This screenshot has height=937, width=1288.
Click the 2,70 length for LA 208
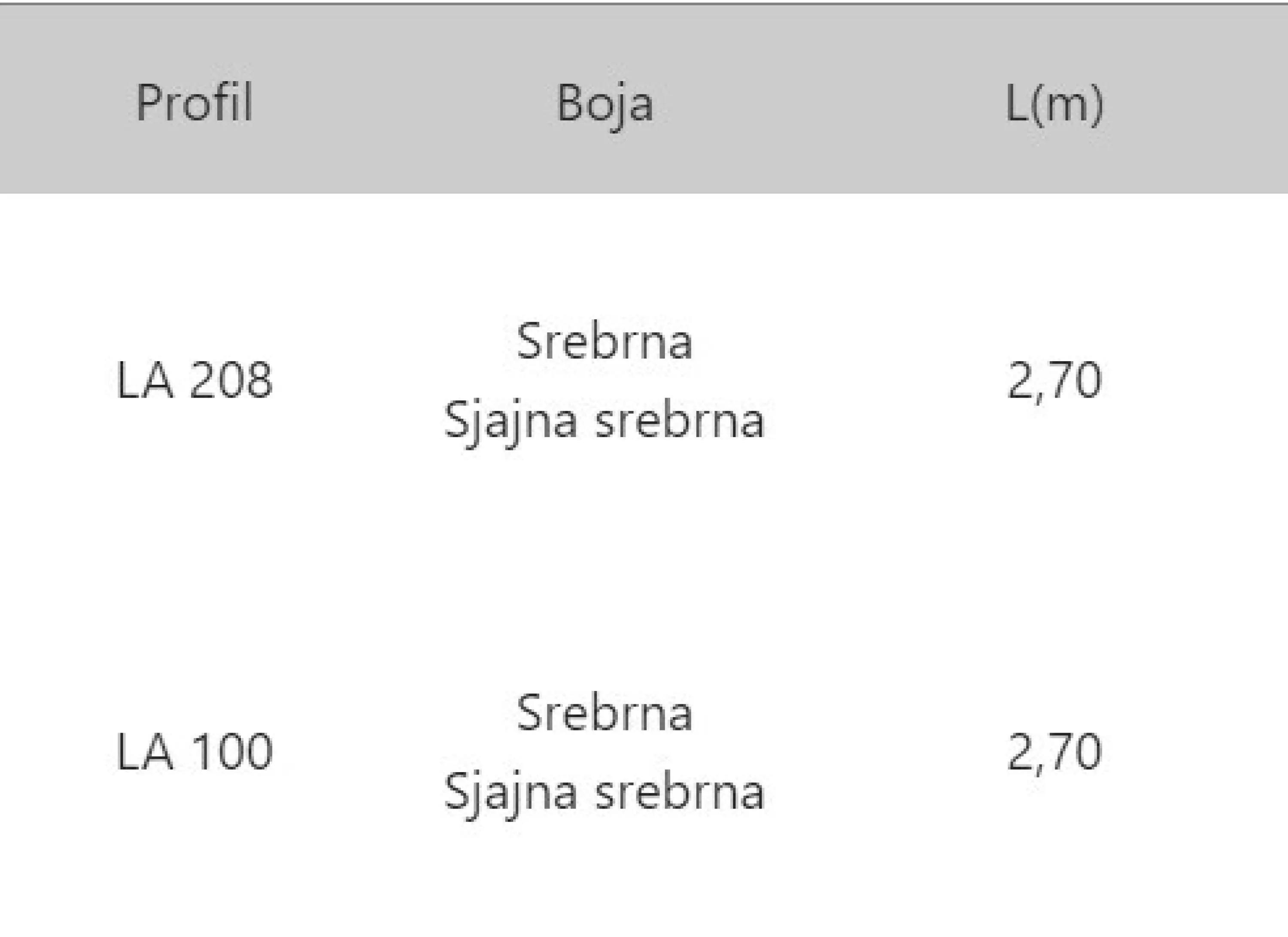[1054, 380]
